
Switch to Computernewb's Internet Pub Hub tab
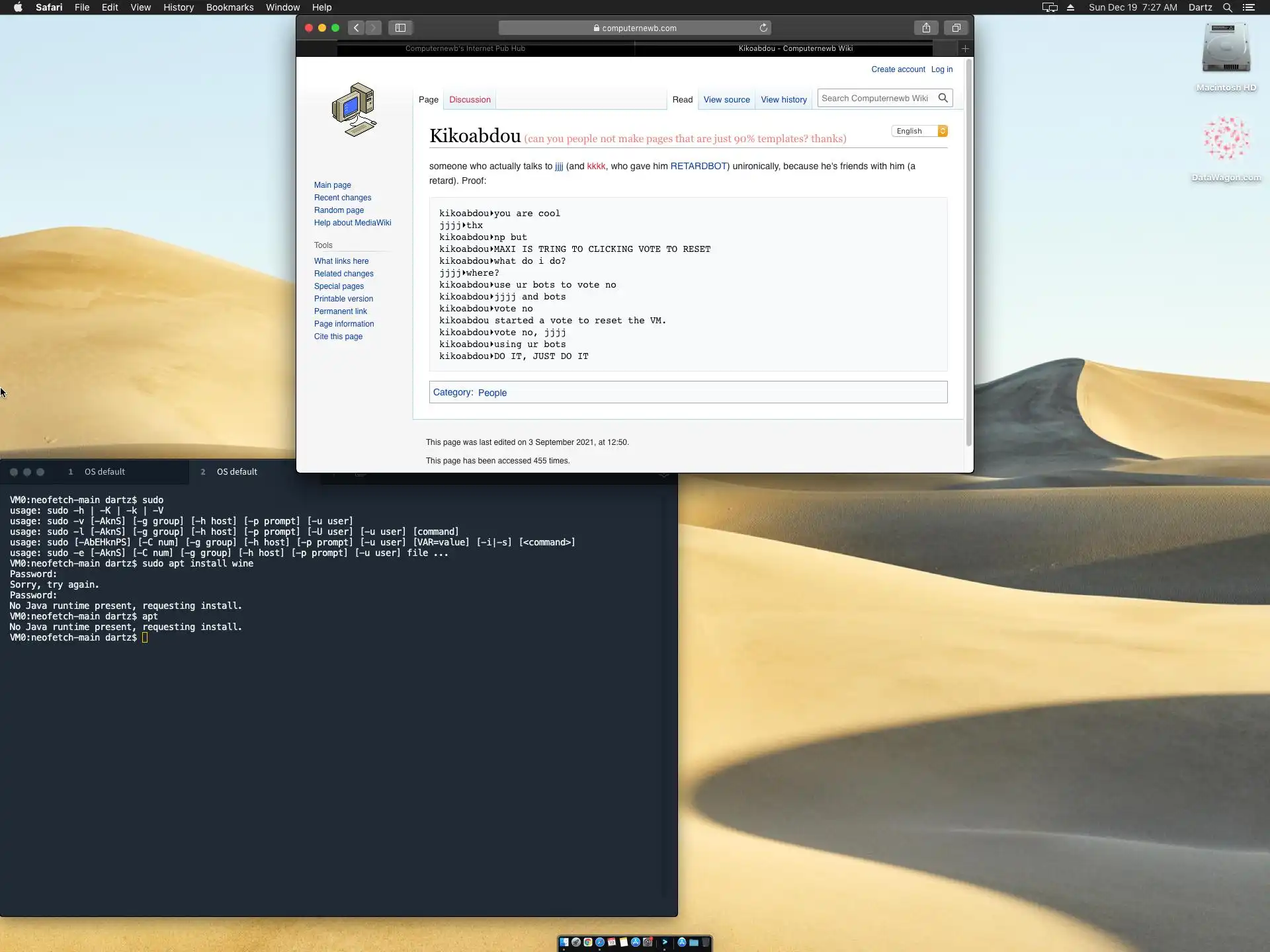[465, 48]
